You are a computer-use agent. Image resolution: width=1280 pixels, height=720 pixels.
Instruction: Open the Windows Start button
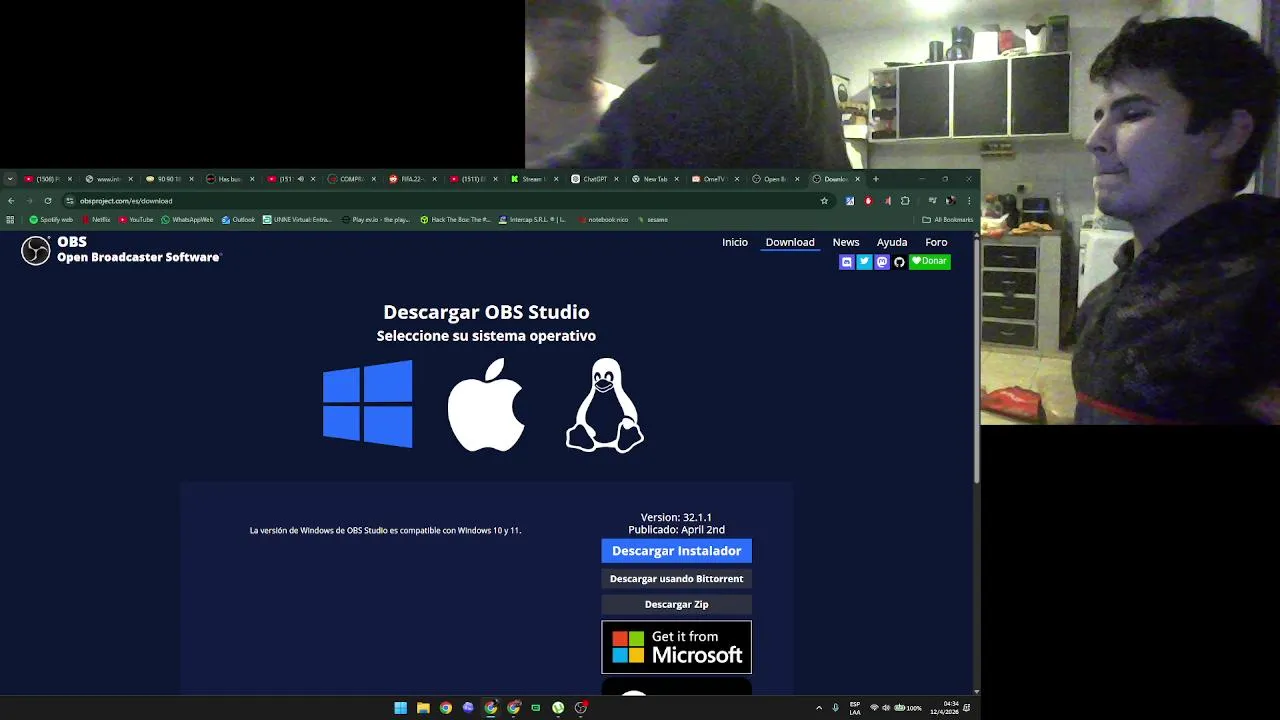(400, 708)
